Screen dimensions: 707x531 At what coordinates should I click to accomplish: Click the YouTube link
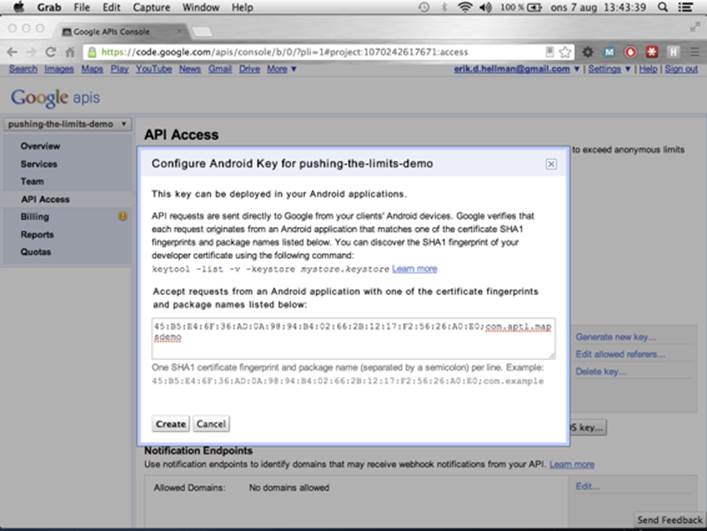tap(154, 69)
